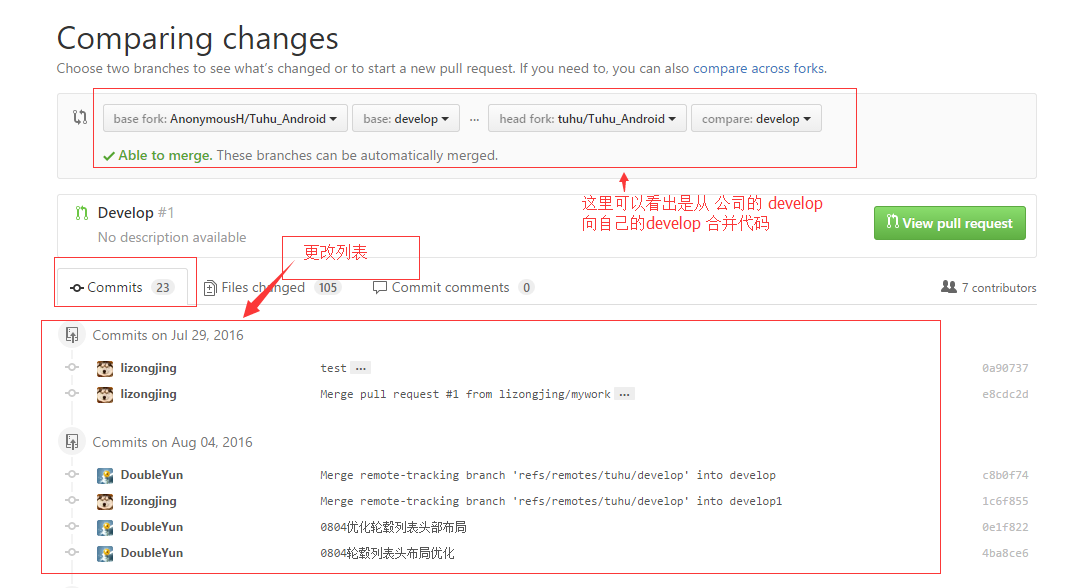Click lizongjing's avatar on the test commit
Image resolution: width=1084 pixels, height=588 pixels.
[x=105, y=368]
